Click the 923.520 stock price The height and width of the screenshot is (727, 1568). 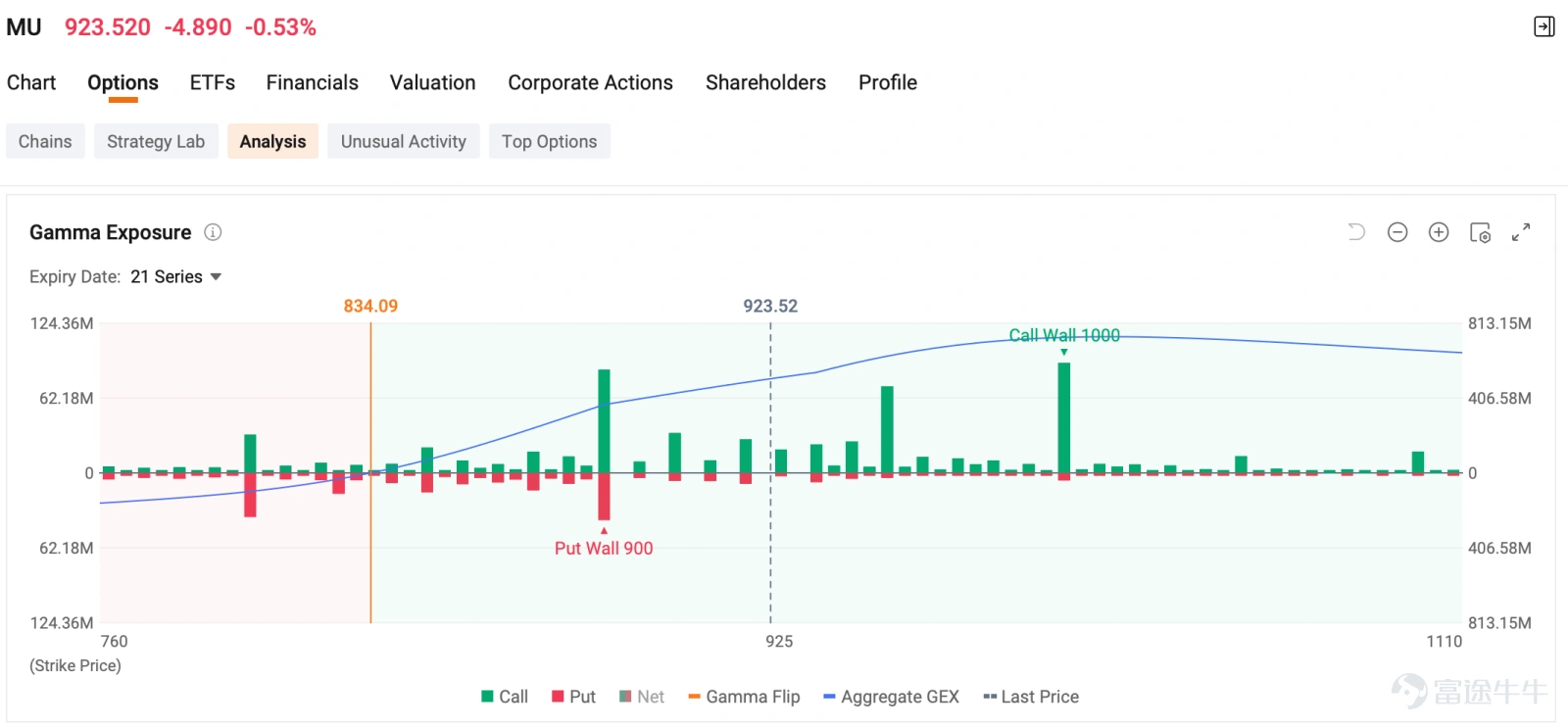[108, 27]
